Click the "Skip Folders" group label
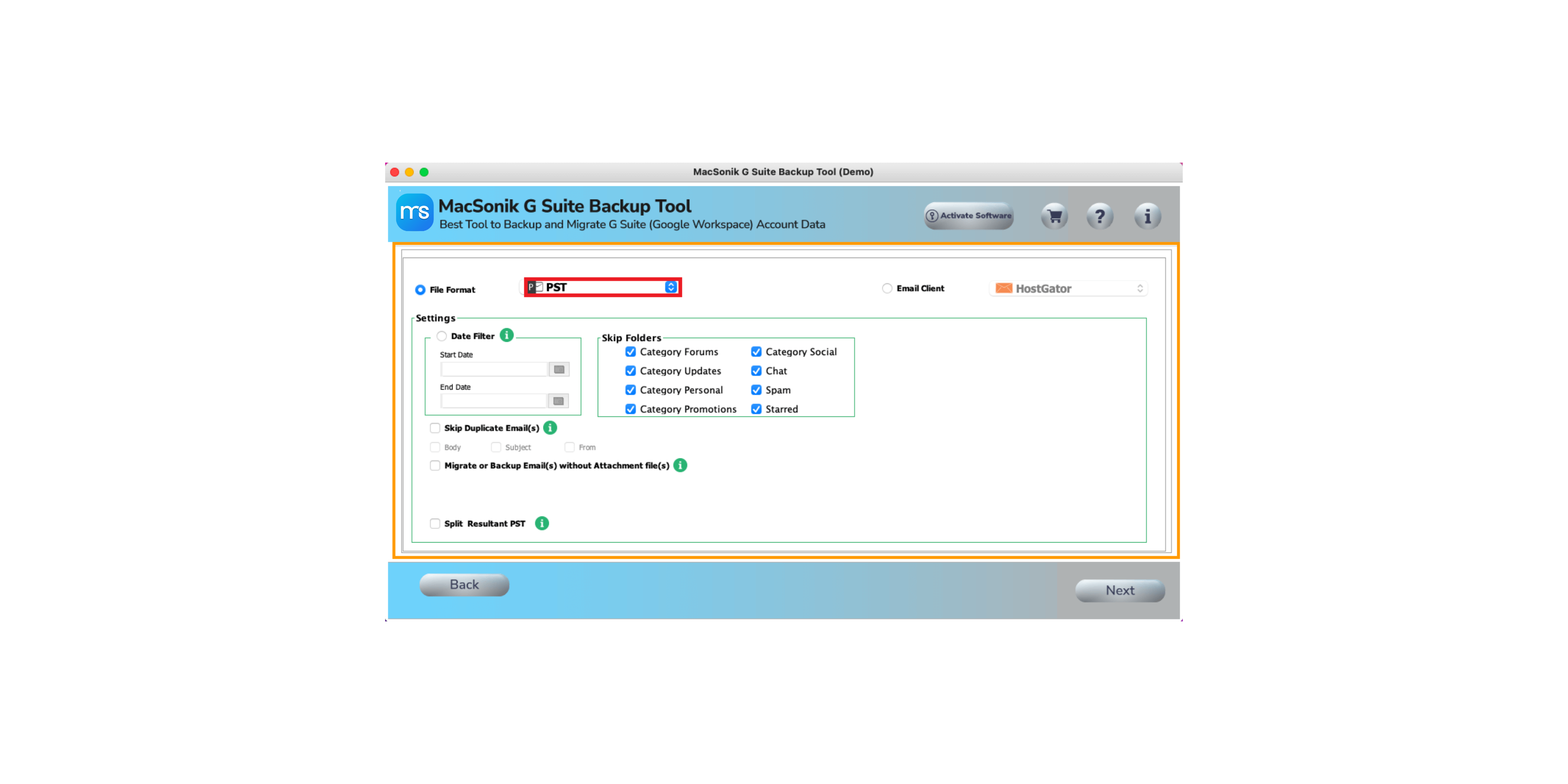 click(x=631, y=338)
